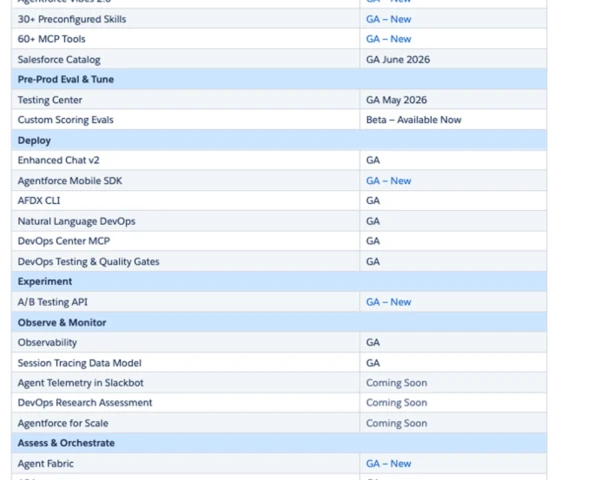Select GA status of Natural Language DevOps
Screen dimensions: 600x480
click(453, 221)
